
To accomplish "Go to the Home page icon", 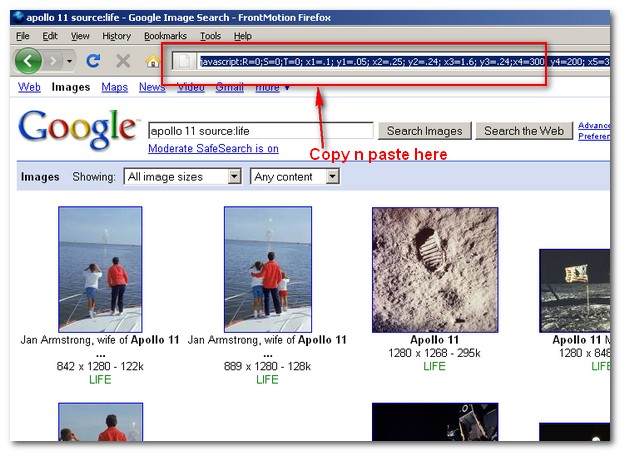I will 152,61.
